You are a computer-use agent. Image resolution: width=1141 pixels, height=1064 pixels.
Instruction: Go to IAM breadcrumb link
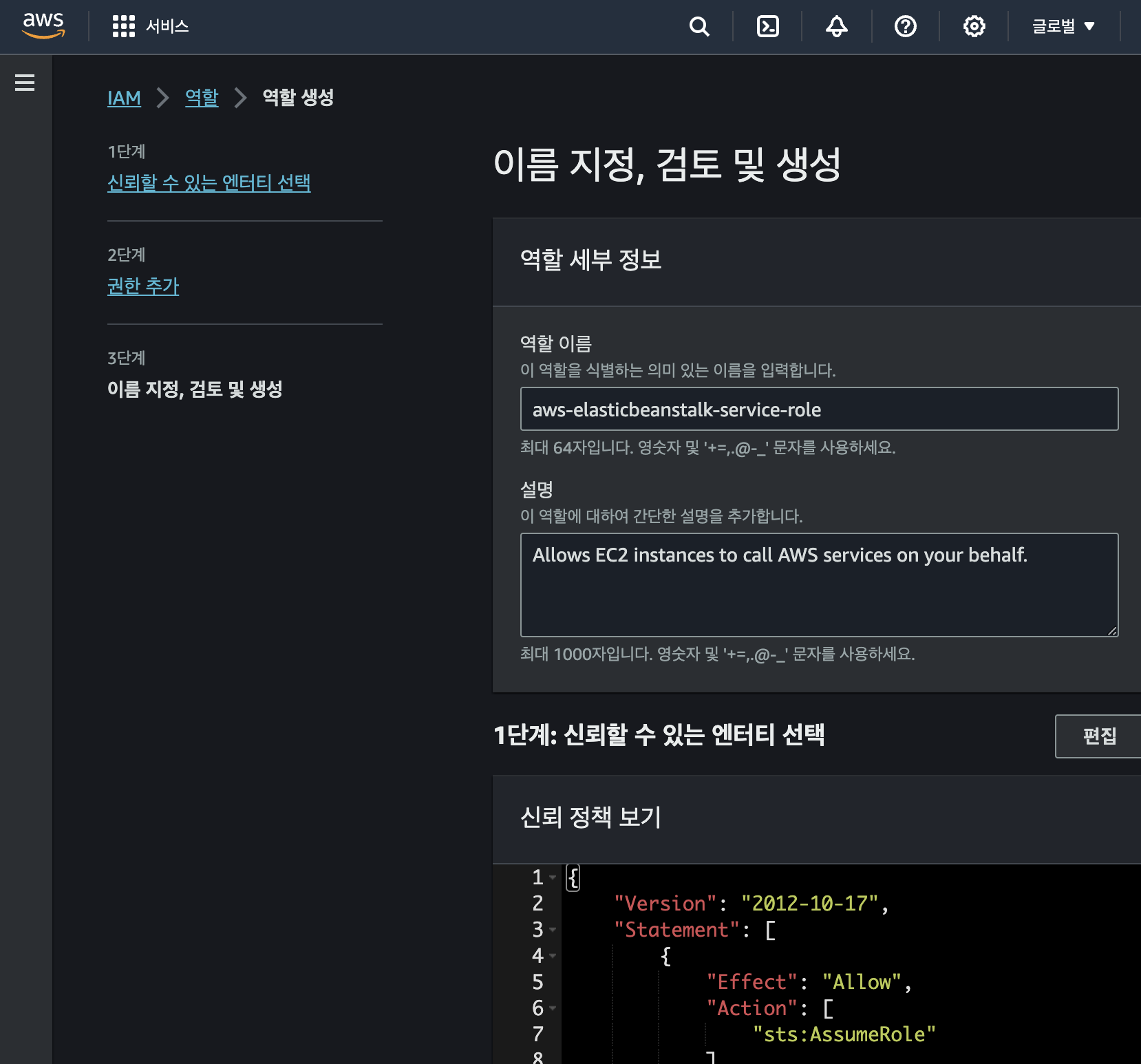tap(124, 98)
